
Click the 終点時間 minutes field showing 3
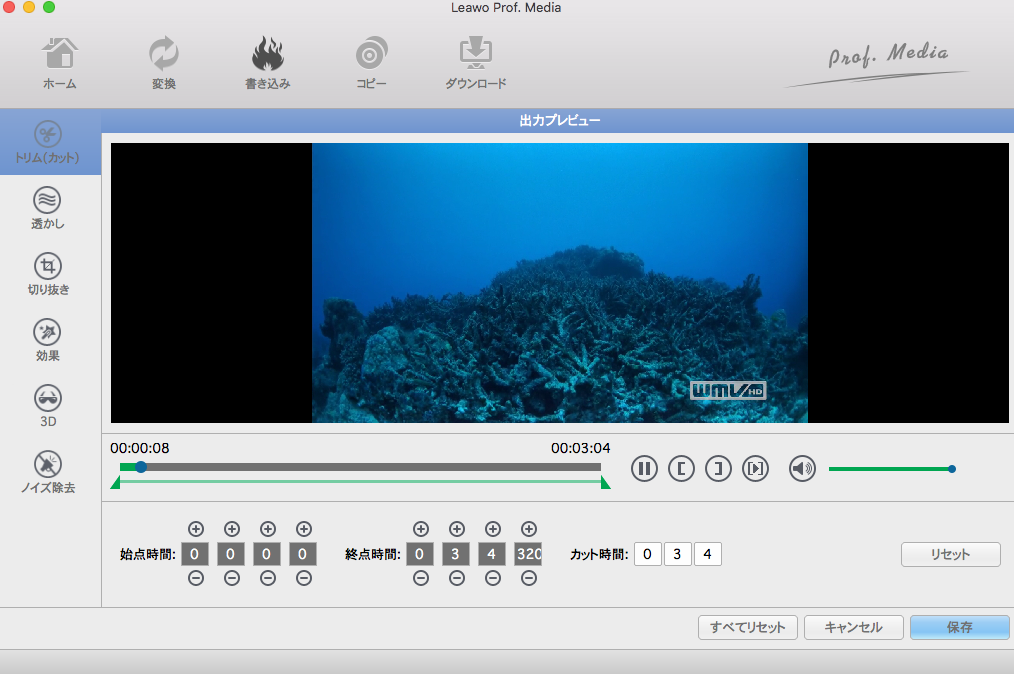pos(456,554)
